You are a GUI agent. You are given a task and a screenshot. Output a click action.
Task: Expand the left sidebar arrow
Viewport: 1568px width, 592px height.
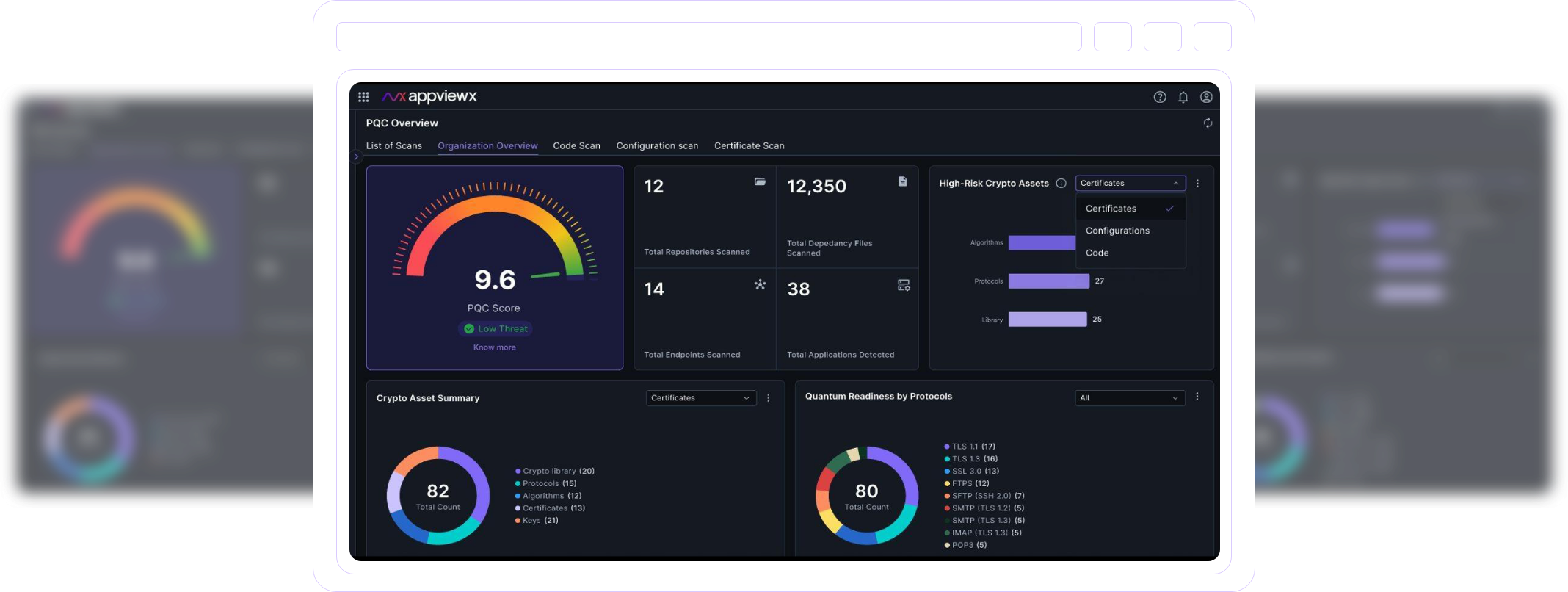[356, 156]
